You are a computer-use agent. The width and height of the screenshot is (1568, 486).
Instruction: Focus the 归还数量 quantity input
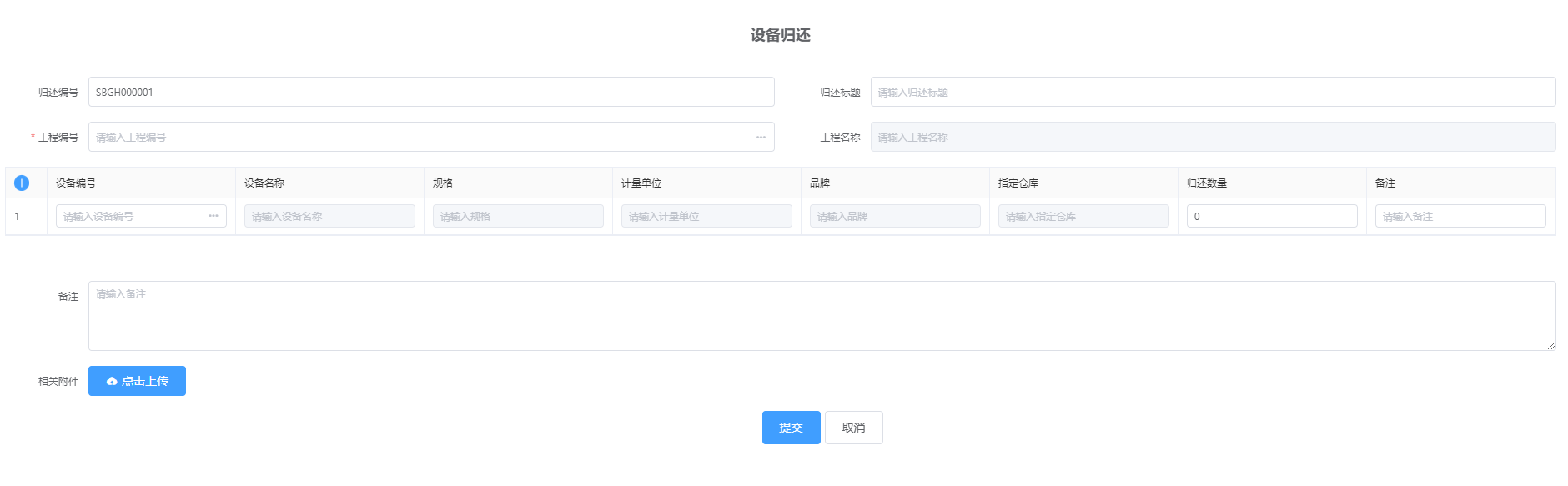tap(1272, 216)
